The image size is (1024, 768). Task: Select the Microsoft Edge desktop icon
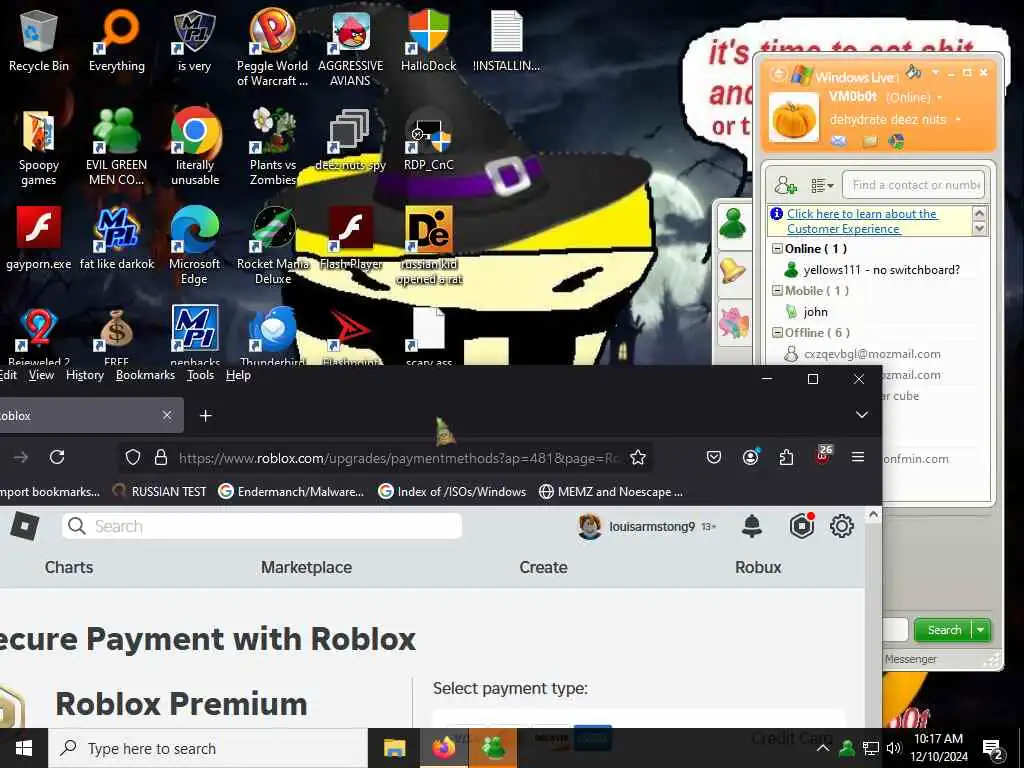tap(195, 246)
